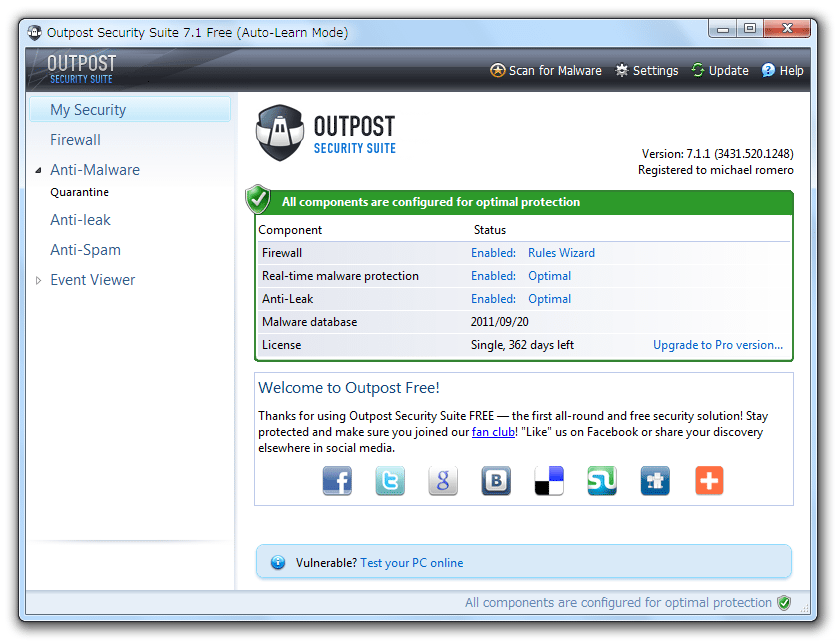The height and width of the screenshot is (642, 839).
Task: Open the Event Viewer sidebar section
Action: click(x=93, y=280)
